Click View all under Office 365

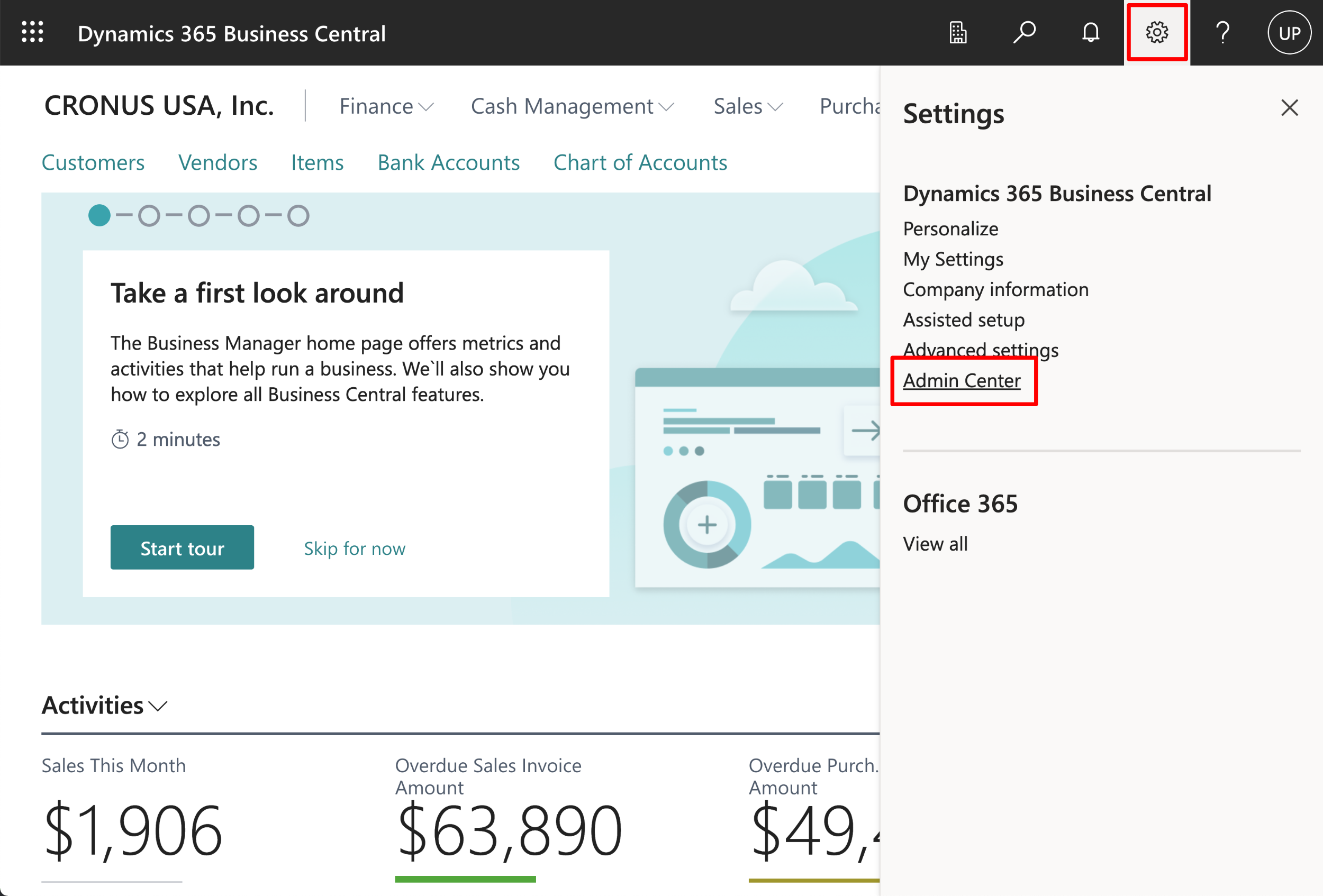point(935,544)
